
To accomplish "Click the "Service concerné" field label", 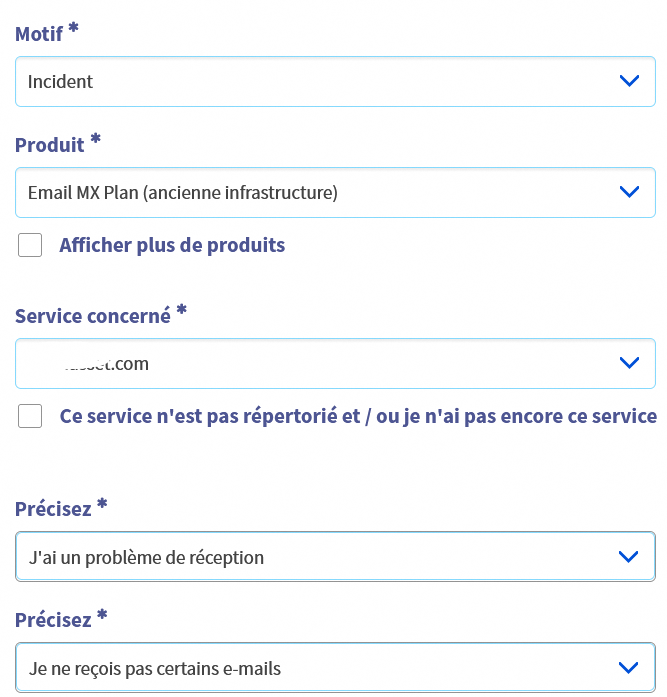I will pos(93,316).
